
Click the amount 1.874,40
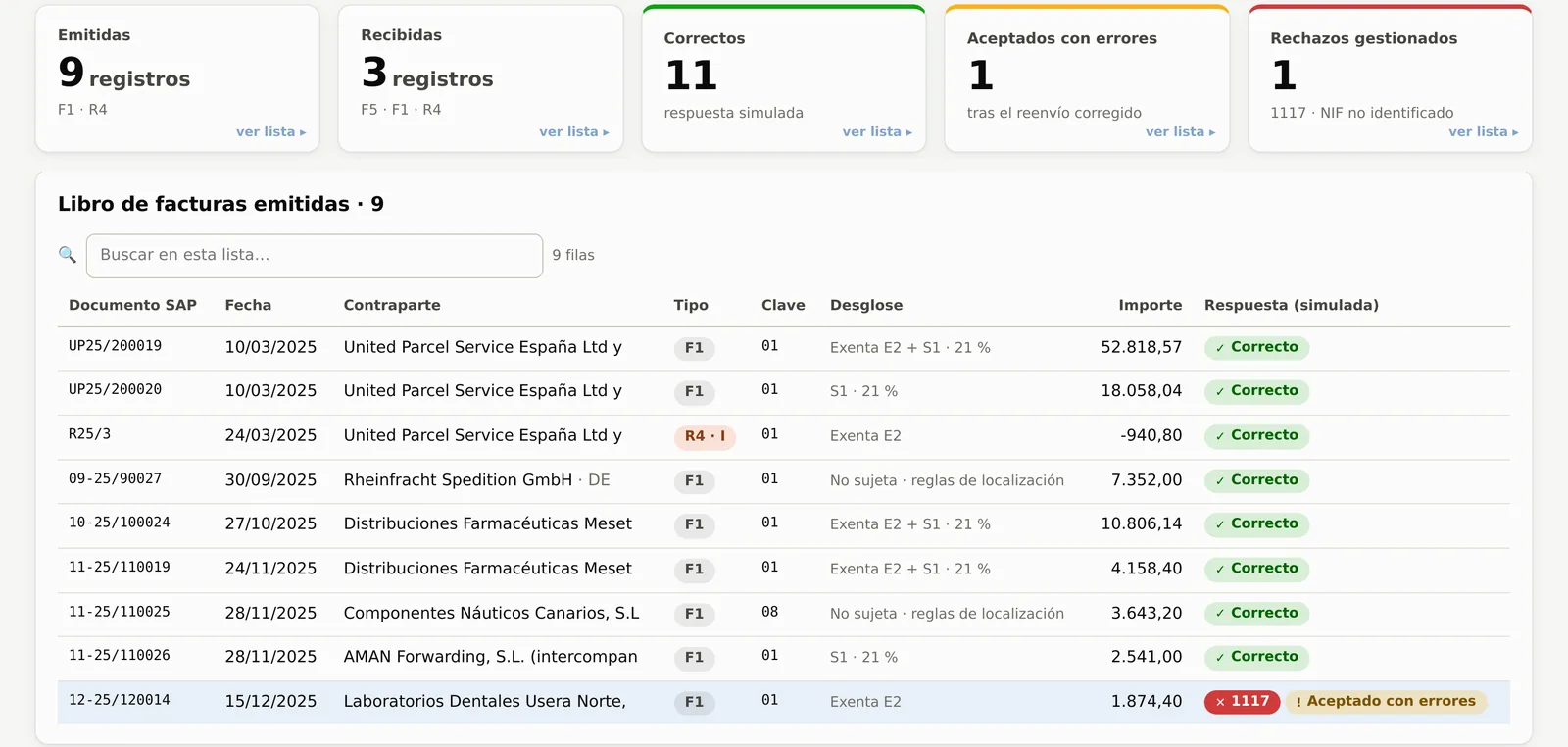point(1147,702)
